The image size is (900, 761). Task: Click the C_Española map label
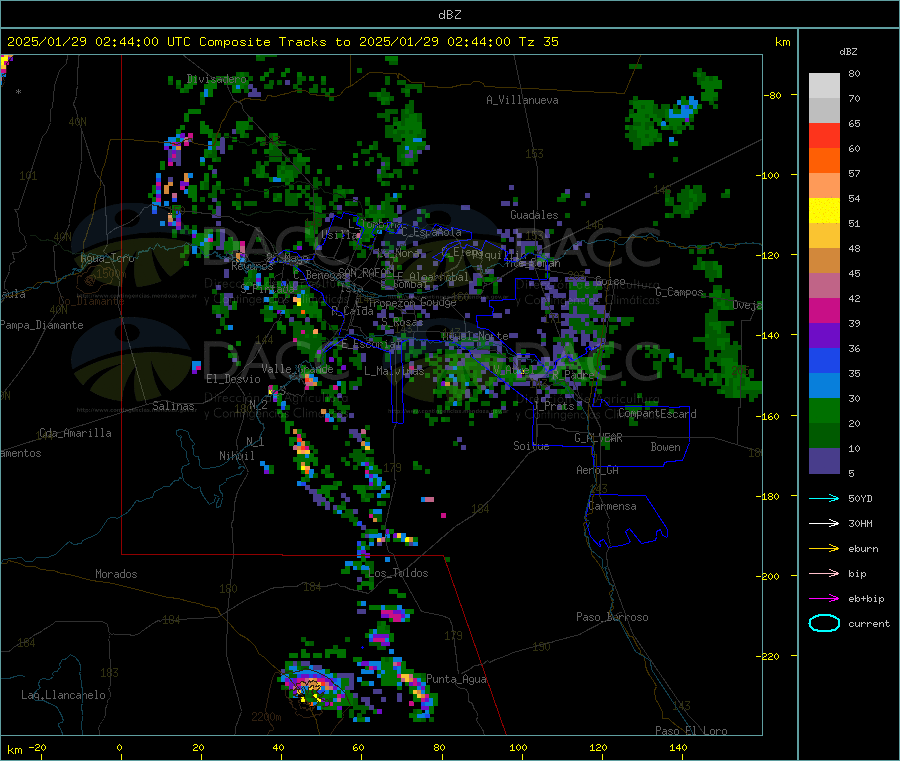[431, 232]
